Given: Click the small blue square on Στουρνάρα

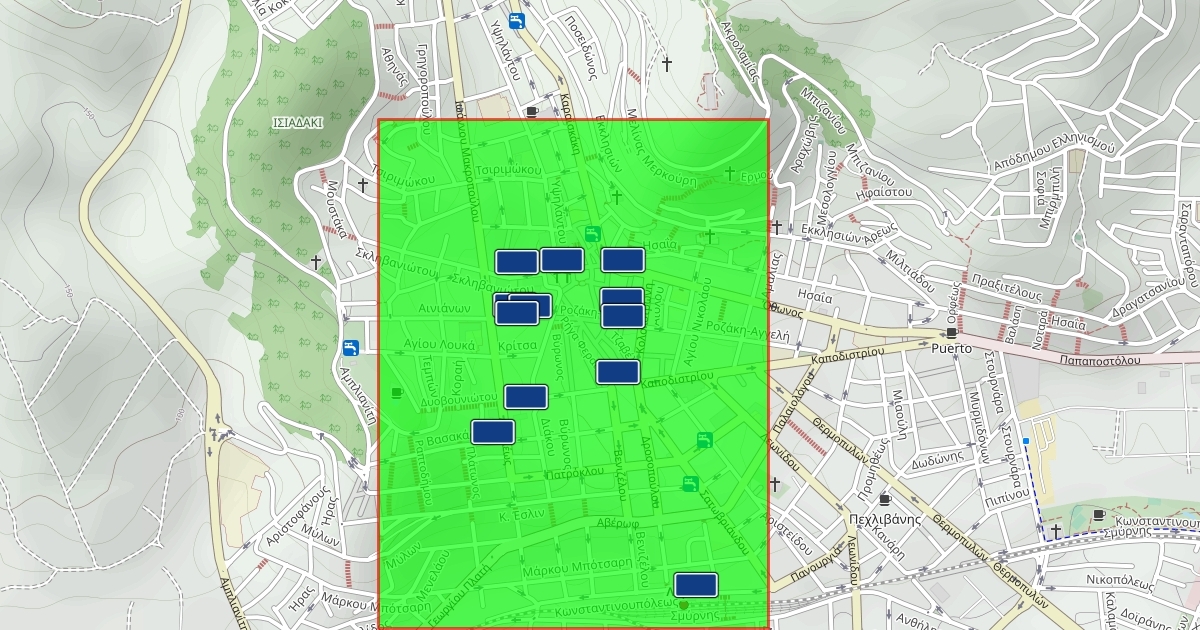Looking at the screenshot, I should [1026, 441].
